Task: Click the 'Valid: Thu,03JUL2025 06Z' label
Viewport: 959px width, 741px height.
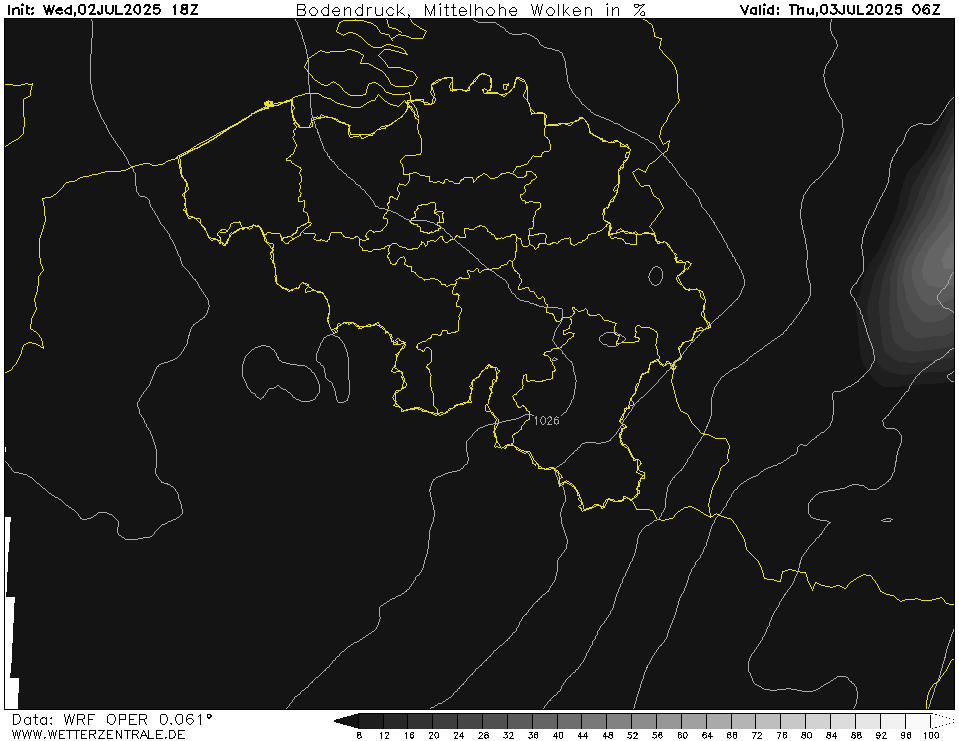Action: (840, 10)
